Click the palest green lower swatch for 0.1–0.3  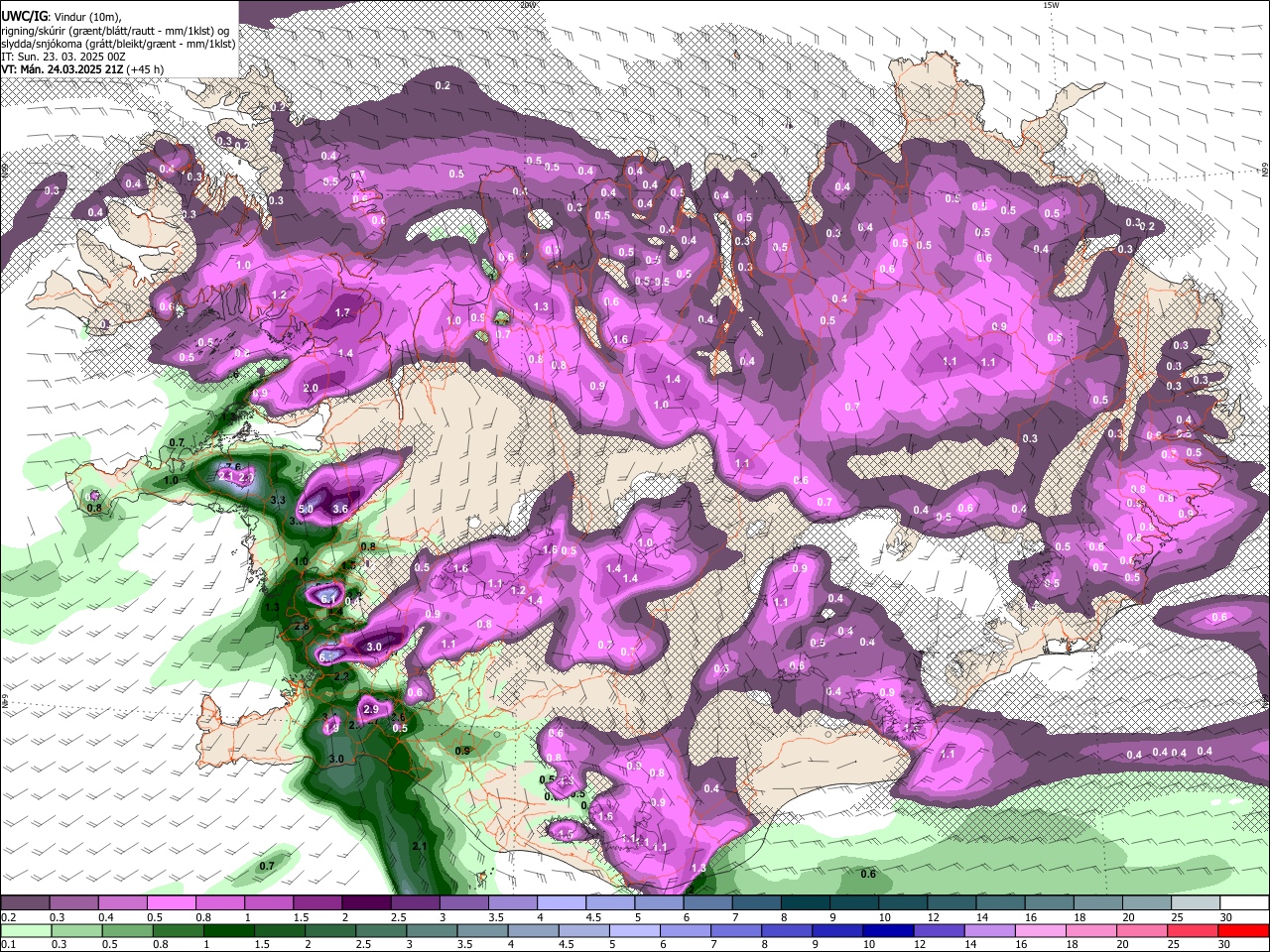(25, 930)
